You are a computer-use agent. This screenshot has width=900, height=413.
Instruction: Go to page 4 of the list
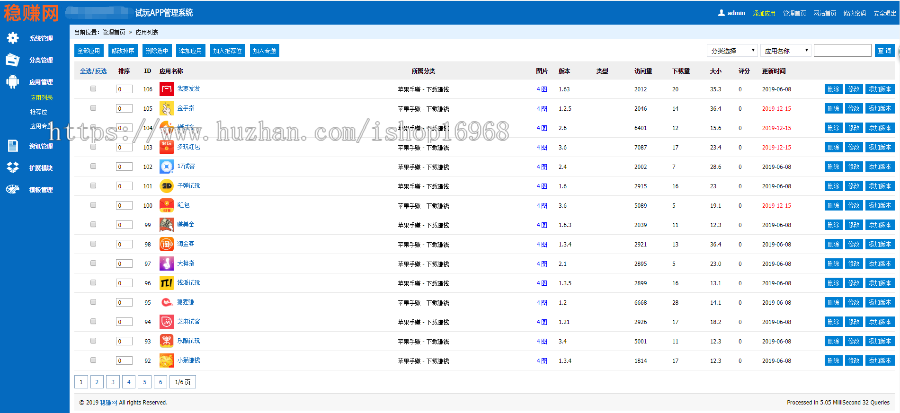pos(128,381)
